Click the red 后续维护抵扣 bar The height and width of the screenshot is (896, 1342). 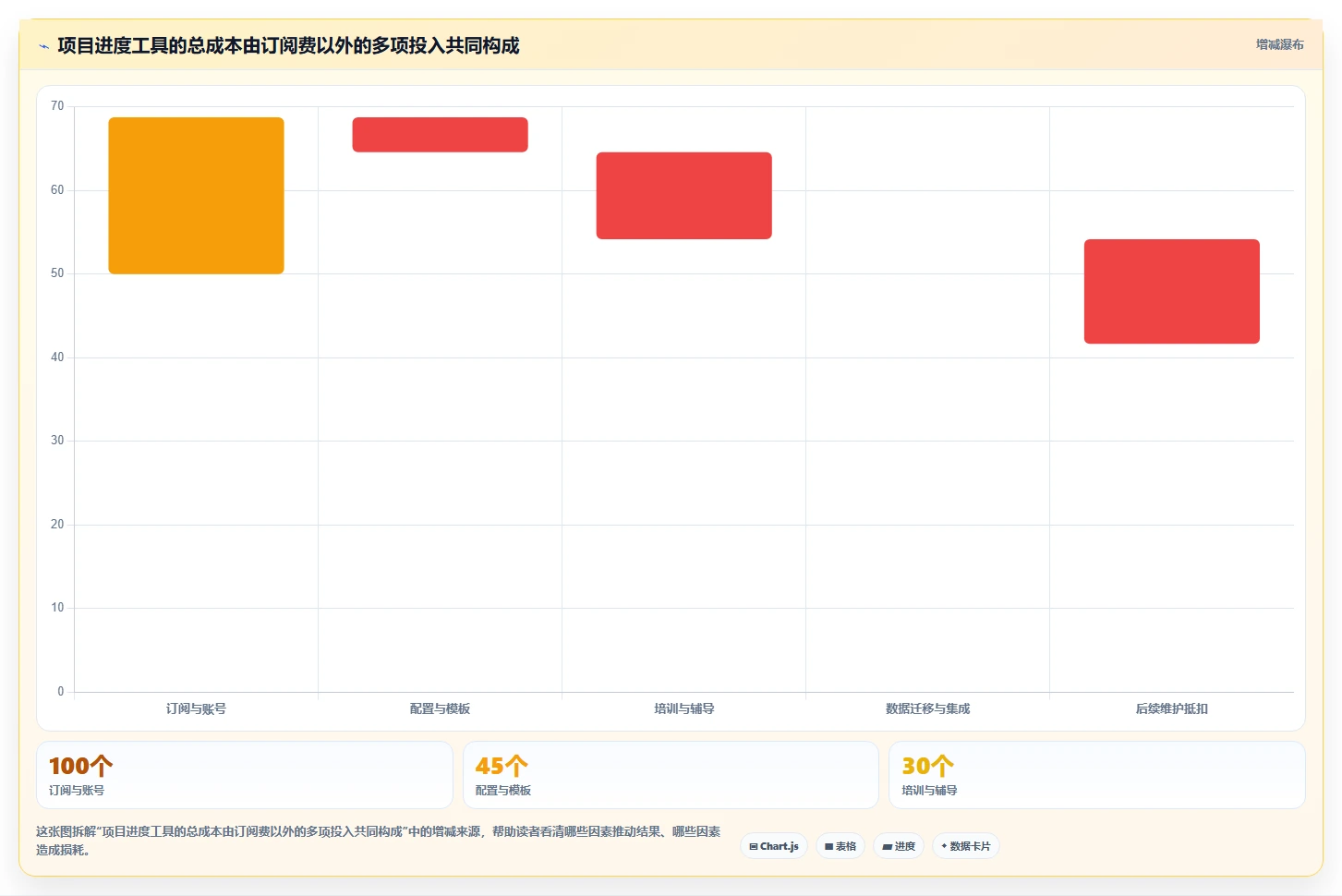coord(1171,292)
